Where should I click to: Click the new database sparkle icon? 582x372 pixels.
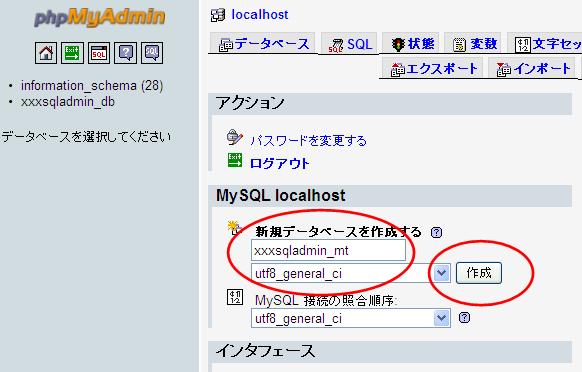pyautogui.click(x=235, y=228)
